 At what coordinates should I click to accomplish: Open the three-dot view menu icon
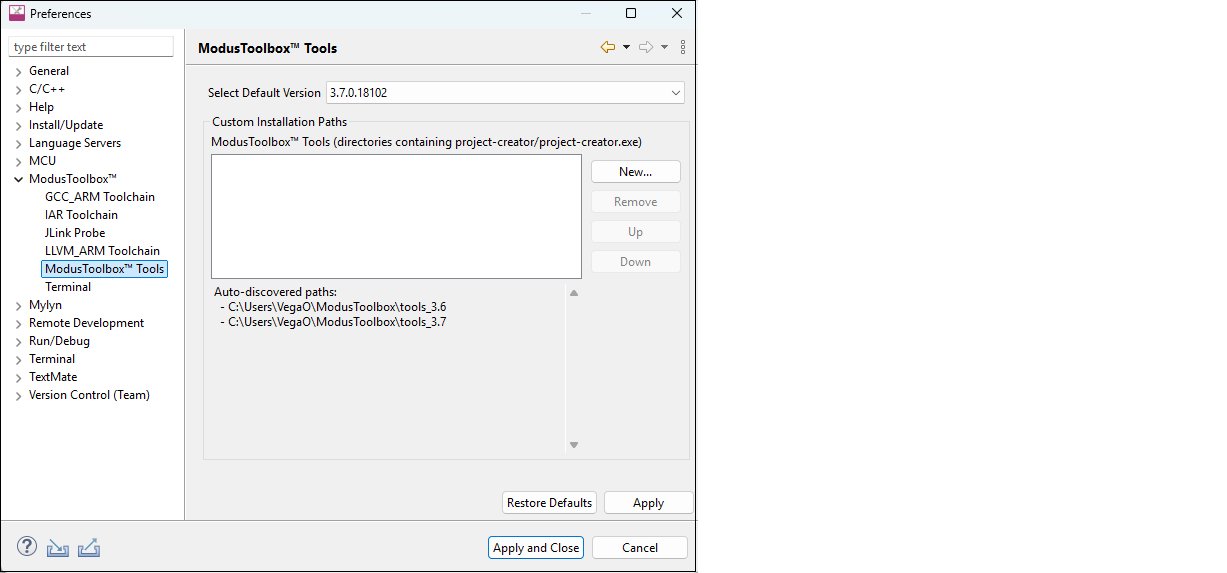coord(683,47)
